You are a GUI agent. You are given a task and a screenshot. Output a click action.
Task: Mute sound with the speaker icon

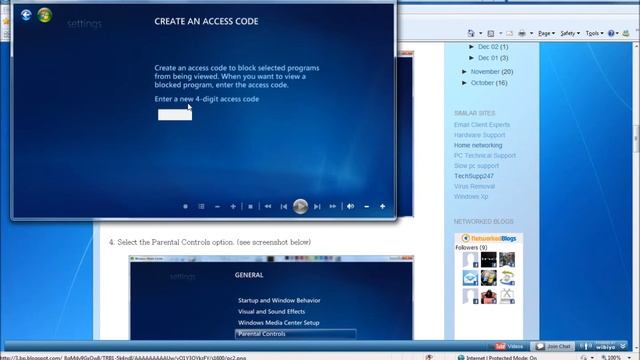(351, 207)
